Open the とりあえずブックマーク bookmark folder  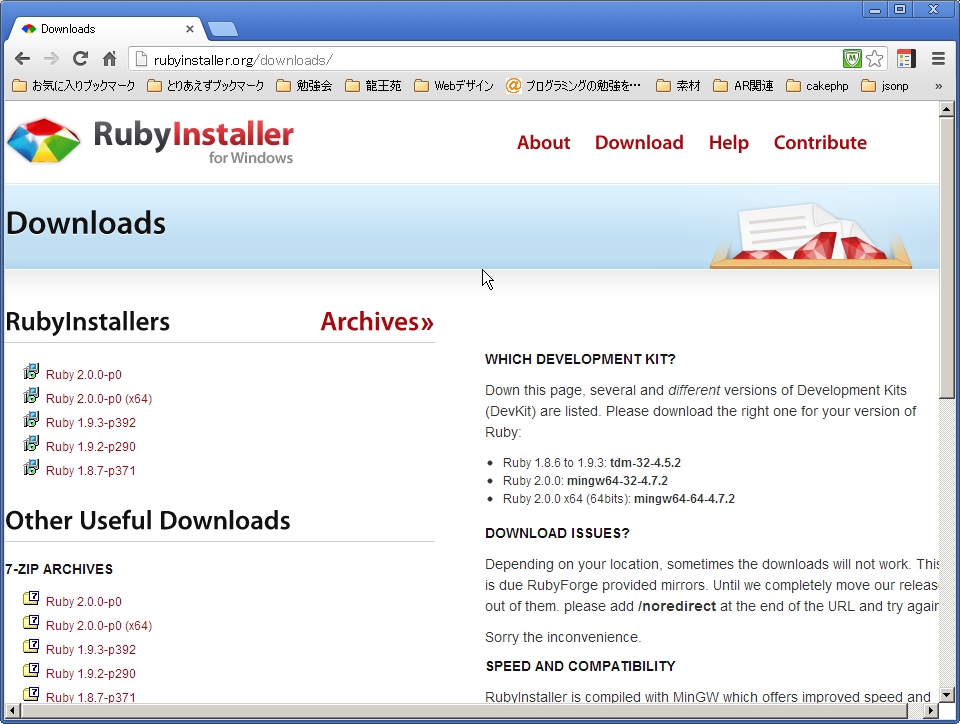click(206, 86)
